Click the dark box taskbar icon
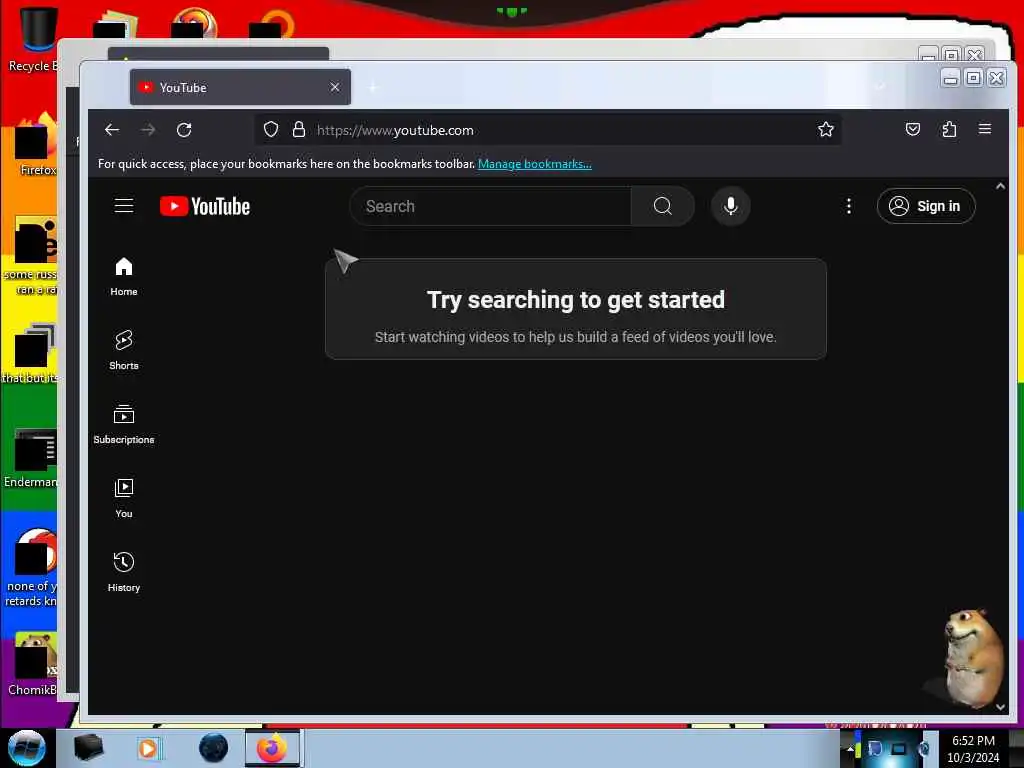 [x=88, y=748]
